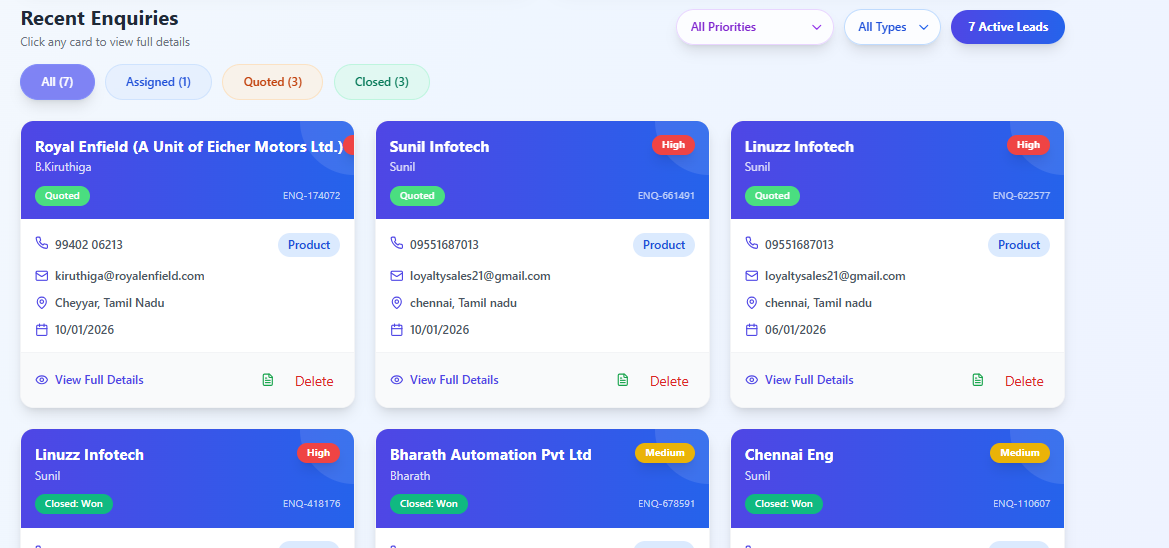Delete the Royal Enfield enquiry

[x=314, y=381]
